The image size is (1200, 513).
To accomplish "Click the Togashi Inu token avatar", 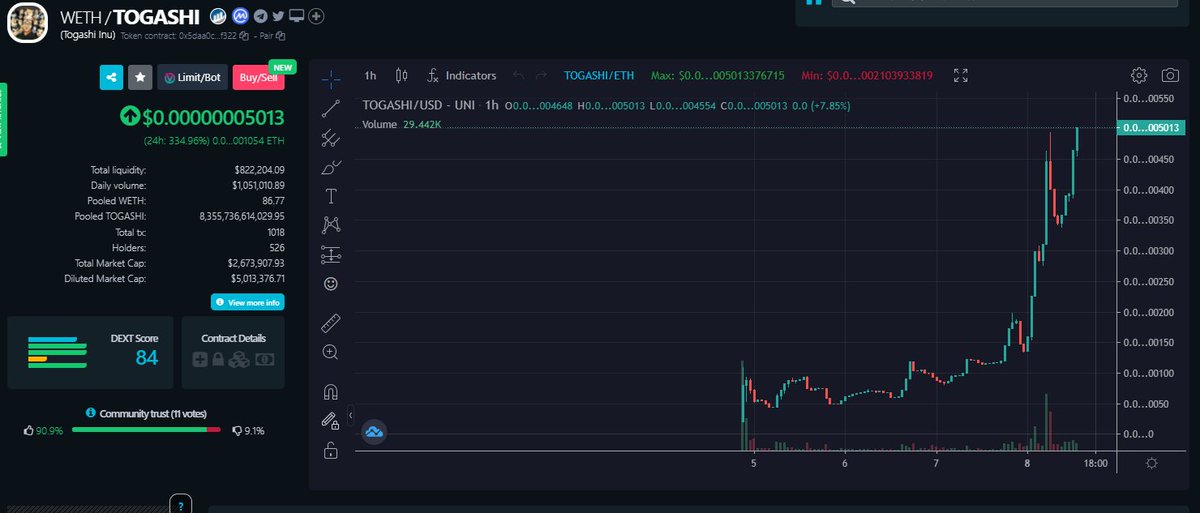I will [x=28, y=22].
